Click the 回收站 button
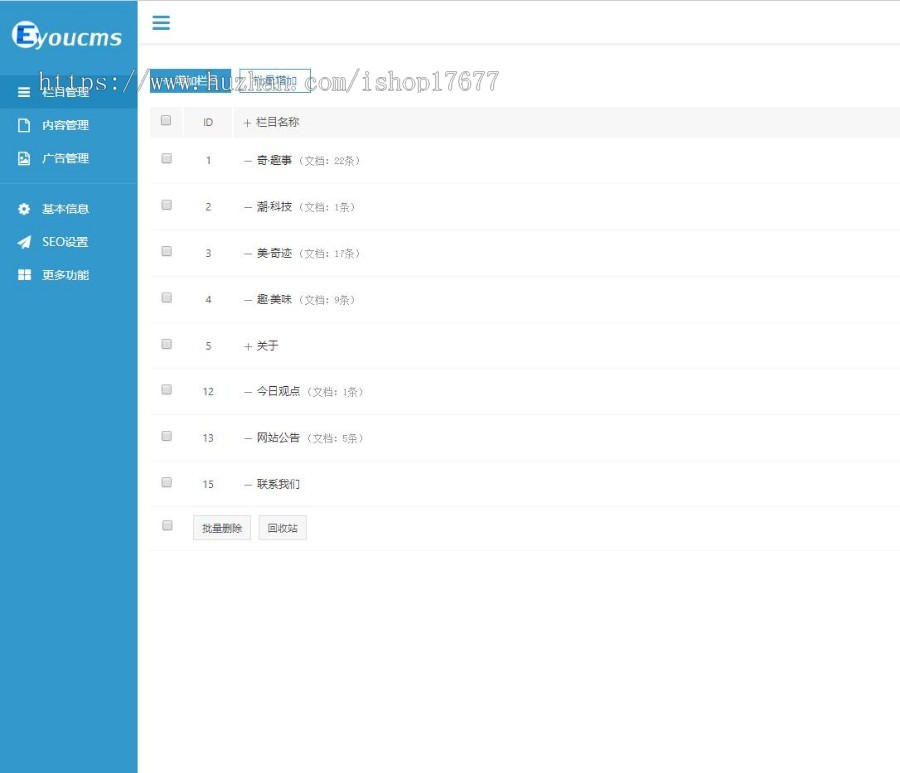The image size is (900, 773). click(x=282, y=528)
